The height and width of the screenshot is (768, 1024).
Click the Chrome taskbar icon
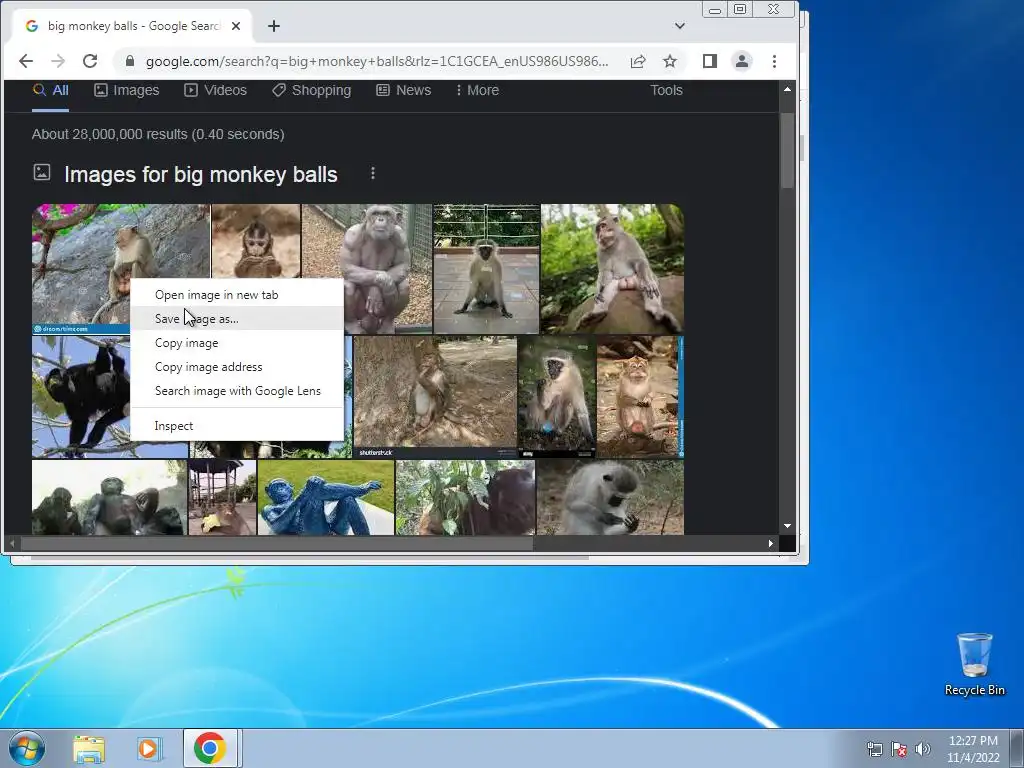(x=210, y=748)
